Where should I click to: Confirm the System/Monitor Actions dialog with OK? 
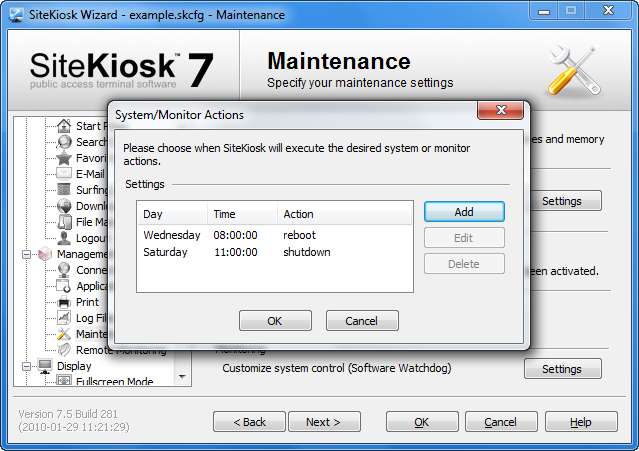(x=274, y=321)
